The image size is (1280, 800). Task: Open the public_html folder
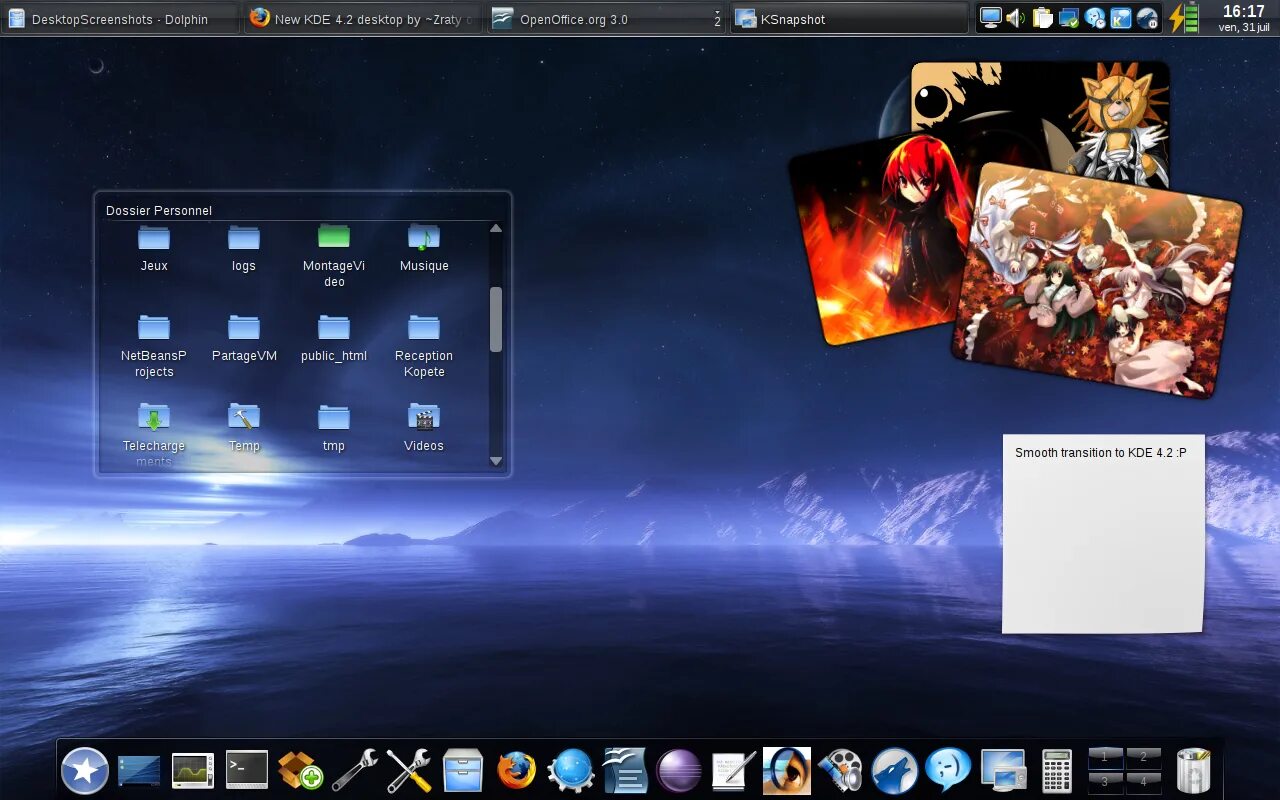pyautogui.click(x=334, y=338)
